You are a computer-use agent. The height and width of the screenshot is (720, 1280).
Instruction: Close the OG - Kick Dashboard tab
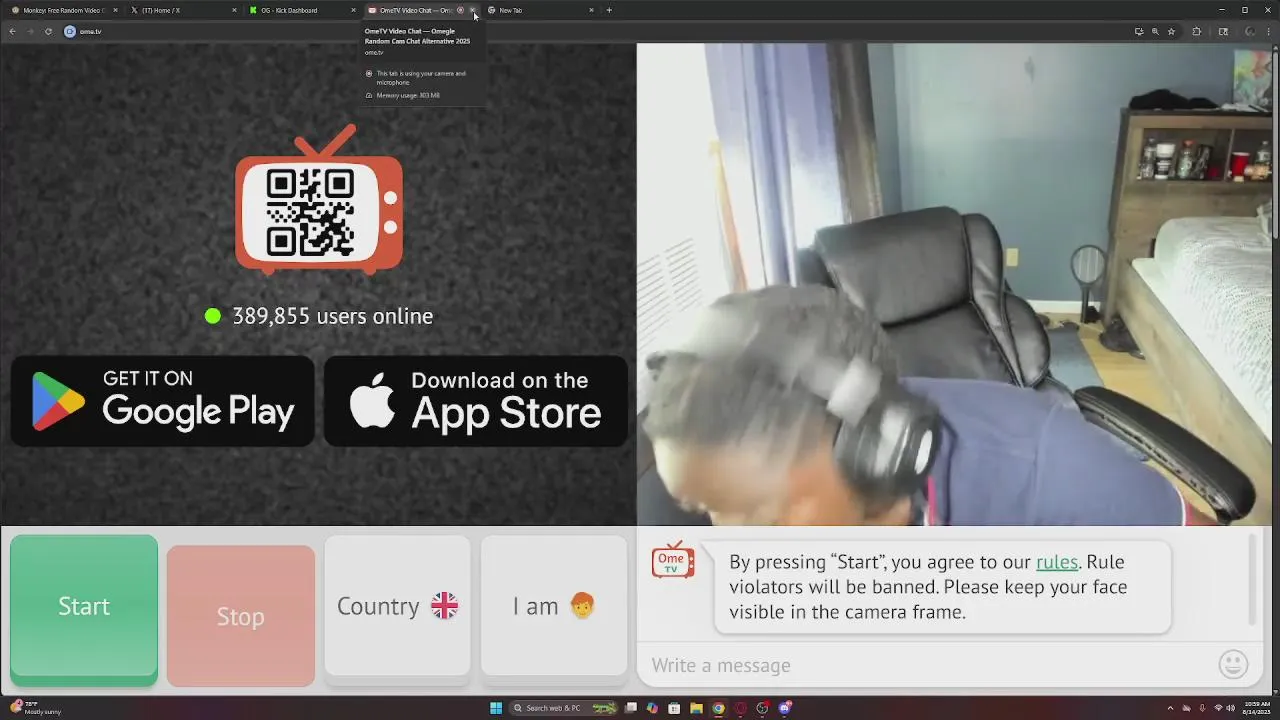[353, 10]
